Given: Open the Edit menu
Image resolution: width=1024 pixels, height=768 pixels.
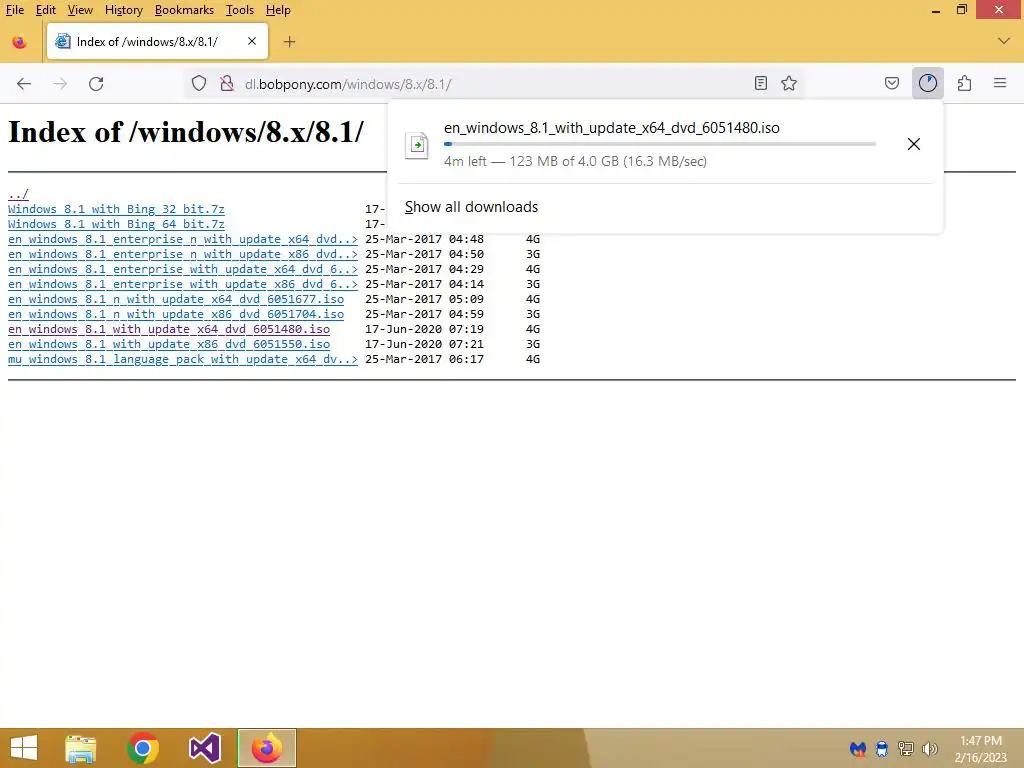Looking at the screenshot, I should (x=46, y=10).
